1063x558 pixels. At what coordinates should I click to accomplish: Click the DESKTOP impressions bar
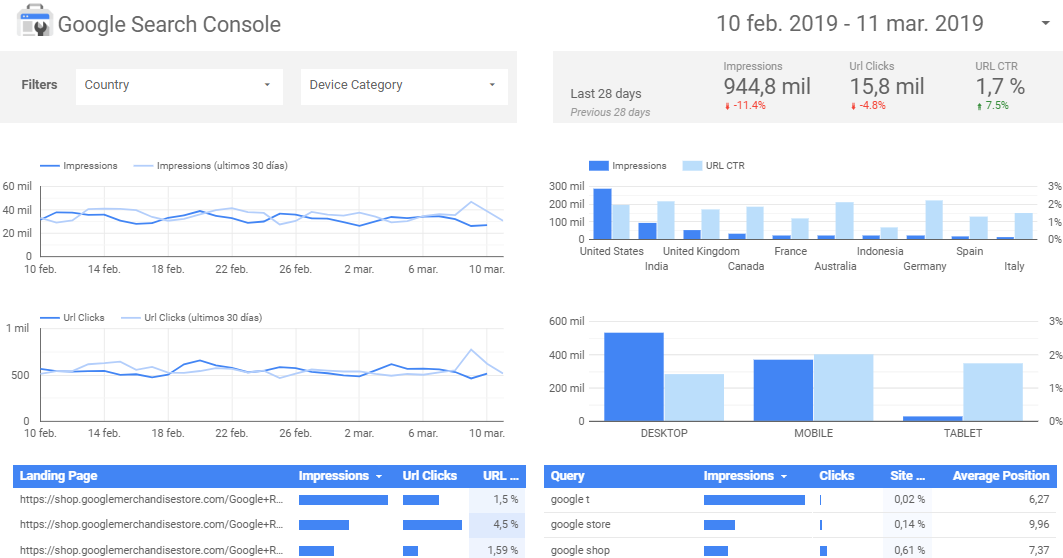click(634, 377)
